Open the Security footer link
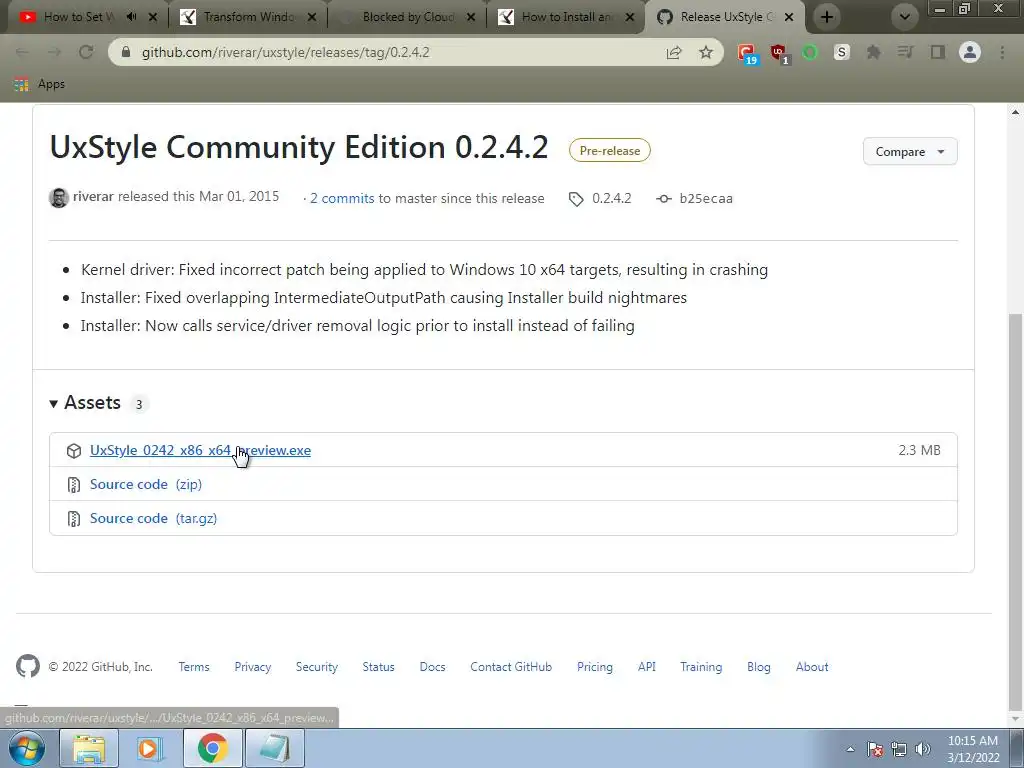 317,667
